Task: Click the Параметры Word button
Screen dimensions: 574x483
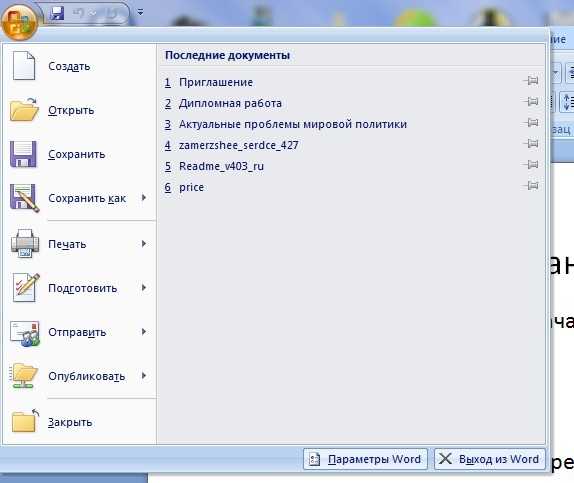Action: [x=365, y=459]
